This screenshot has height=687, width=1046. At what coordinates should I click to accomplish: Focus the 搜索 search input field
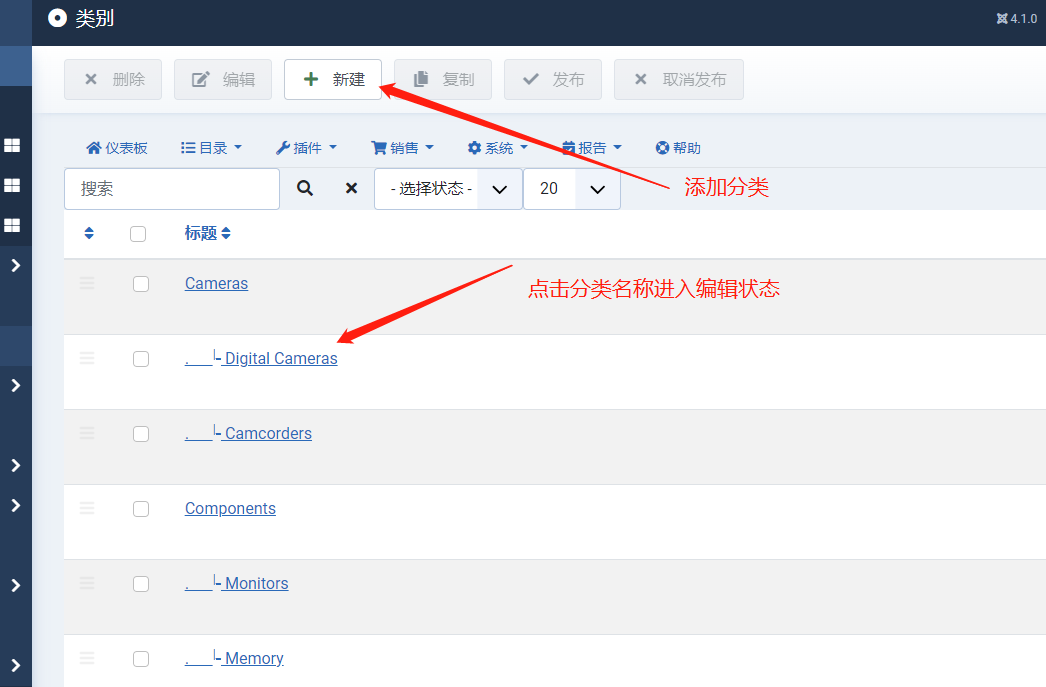tap(172, 189)
